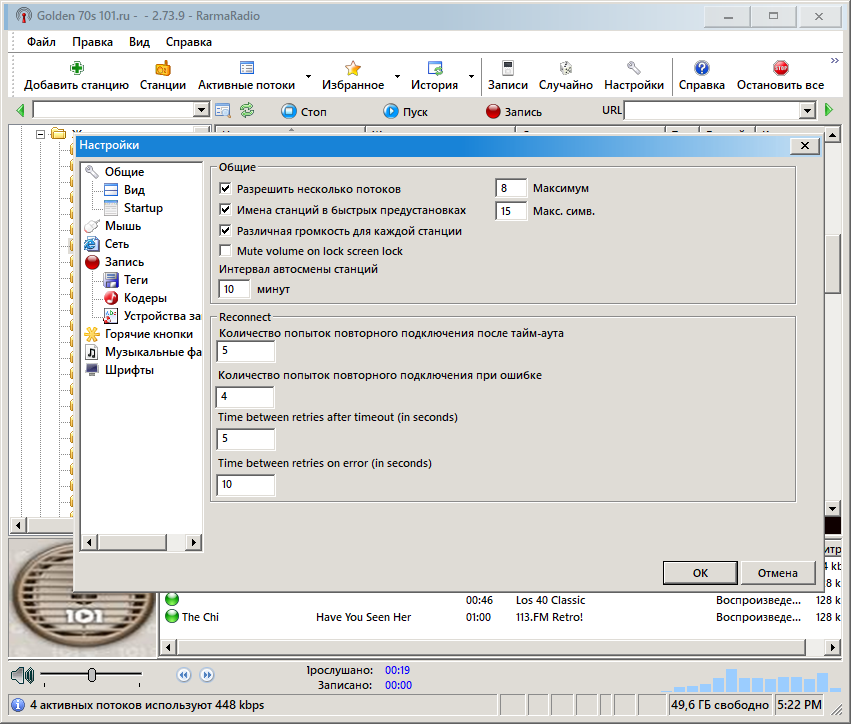
Task: Click the Добавить станцию toolbar icon
Action: click(77, 68)
